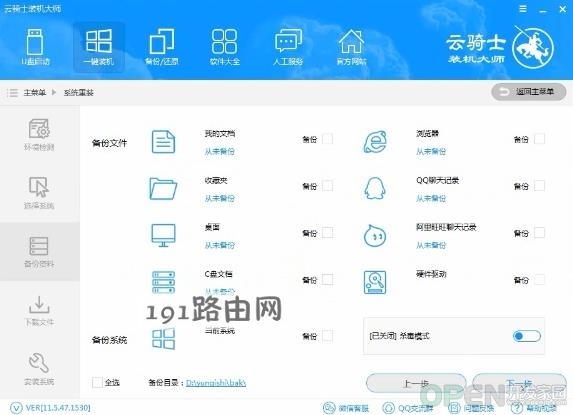Viewport: 573px width, 415px height.
Task: Check the QQ聊天记录 backup checkbox
Action: point(539,186)
